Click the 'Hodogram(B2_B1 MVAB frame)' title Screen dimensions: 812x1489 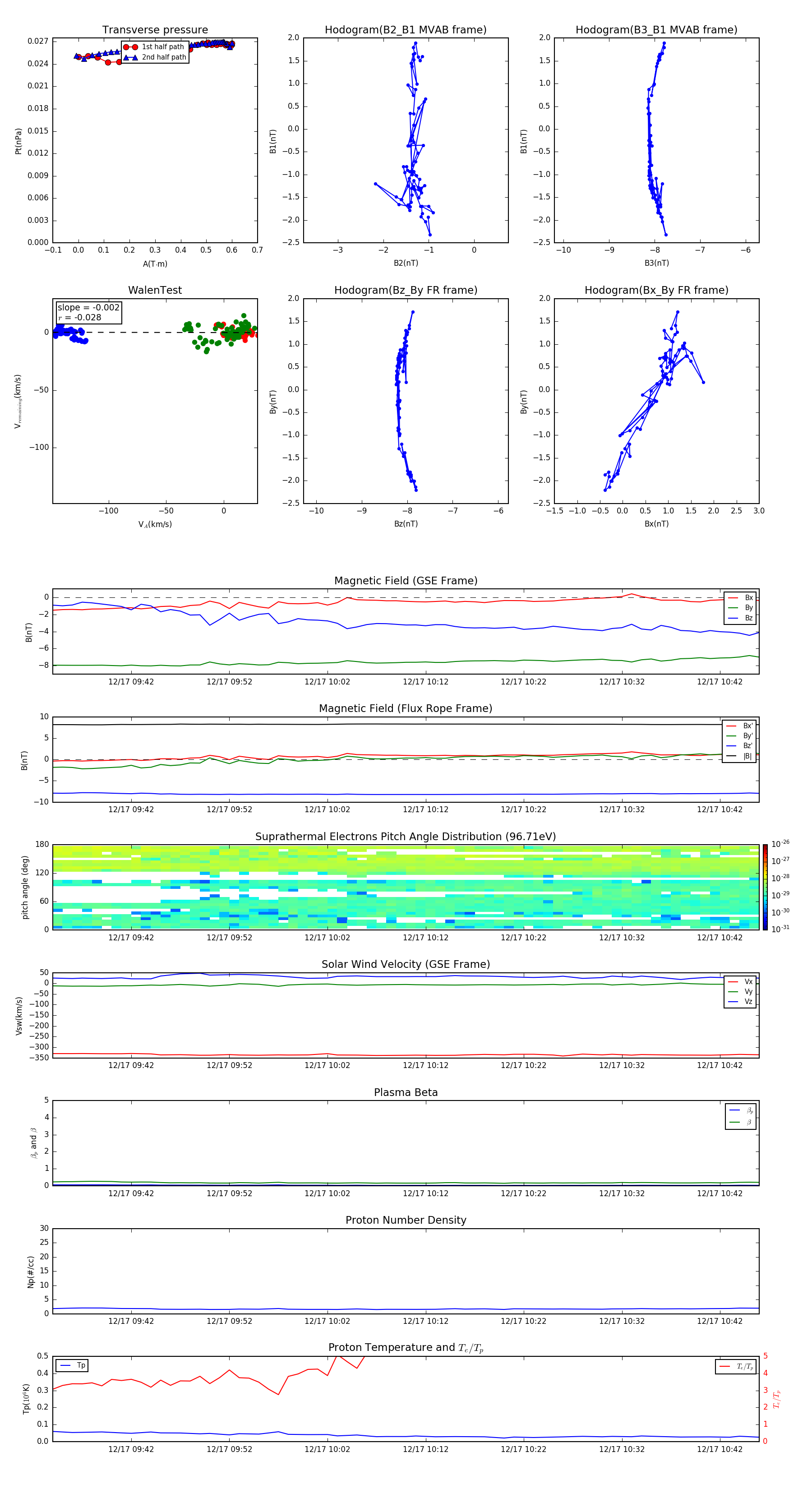point(406,30)
